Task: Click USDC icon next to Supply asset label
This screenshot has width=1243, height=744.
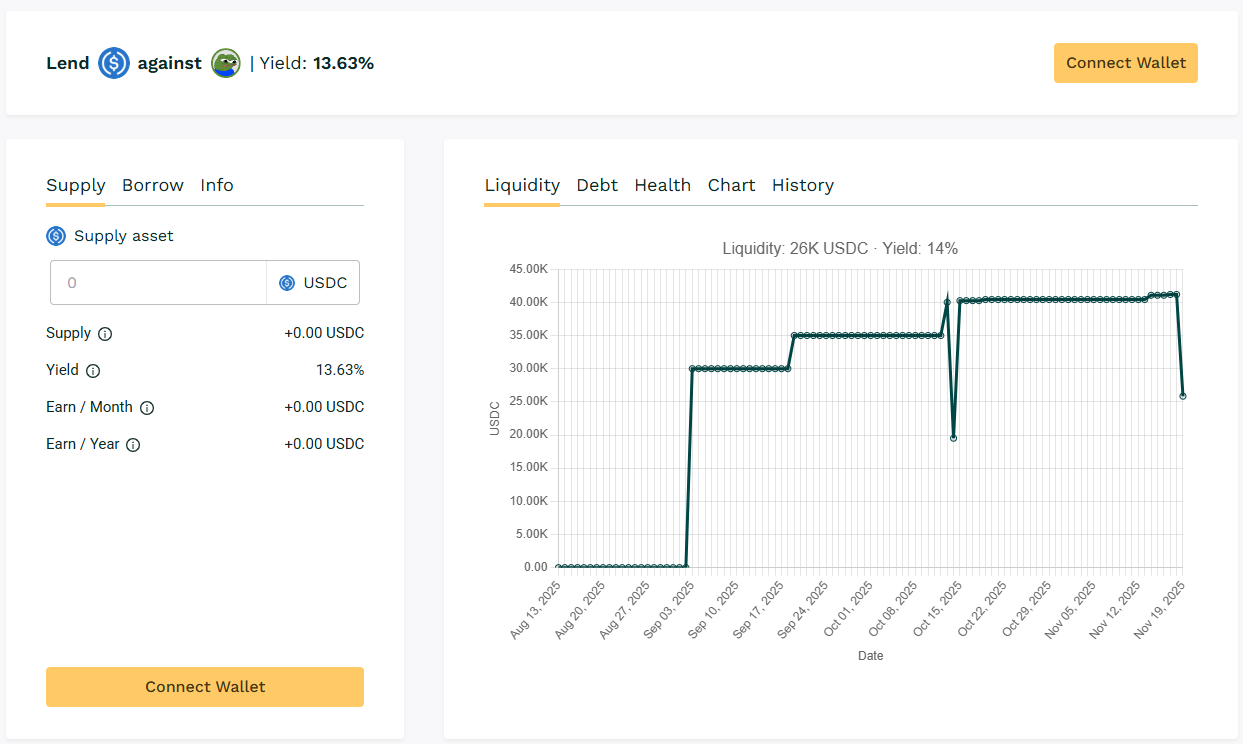Action: (56, 236)
